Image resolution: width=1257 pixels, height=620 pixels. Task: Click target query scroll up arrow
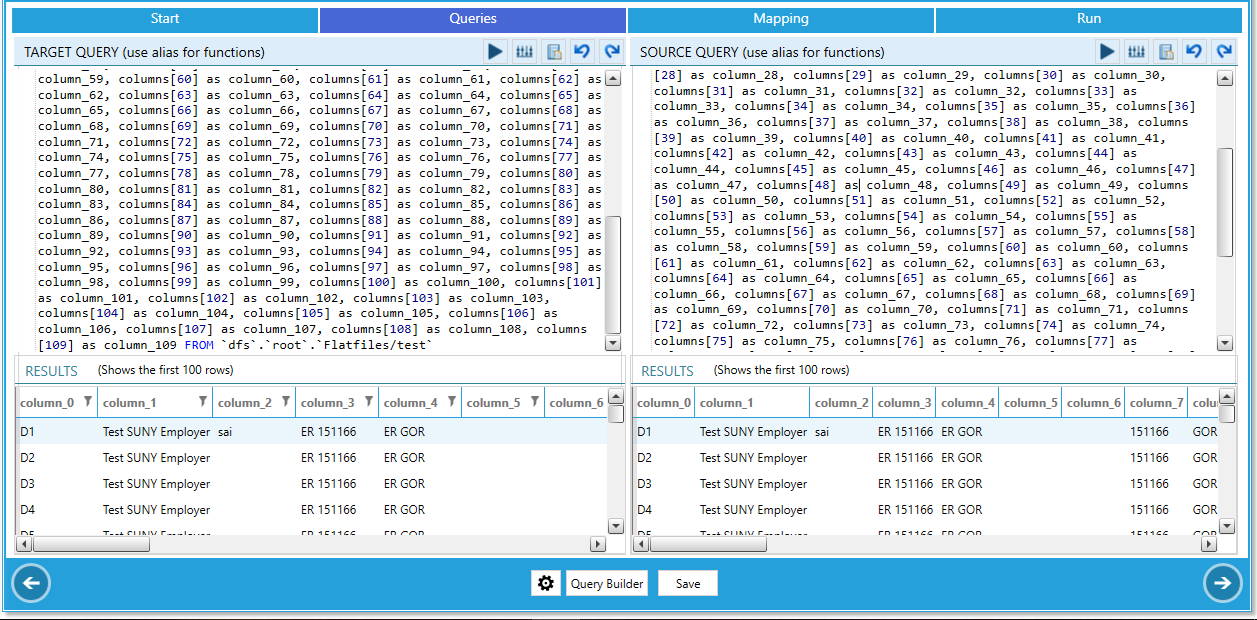pyautogui.click(x=614, y=78)
